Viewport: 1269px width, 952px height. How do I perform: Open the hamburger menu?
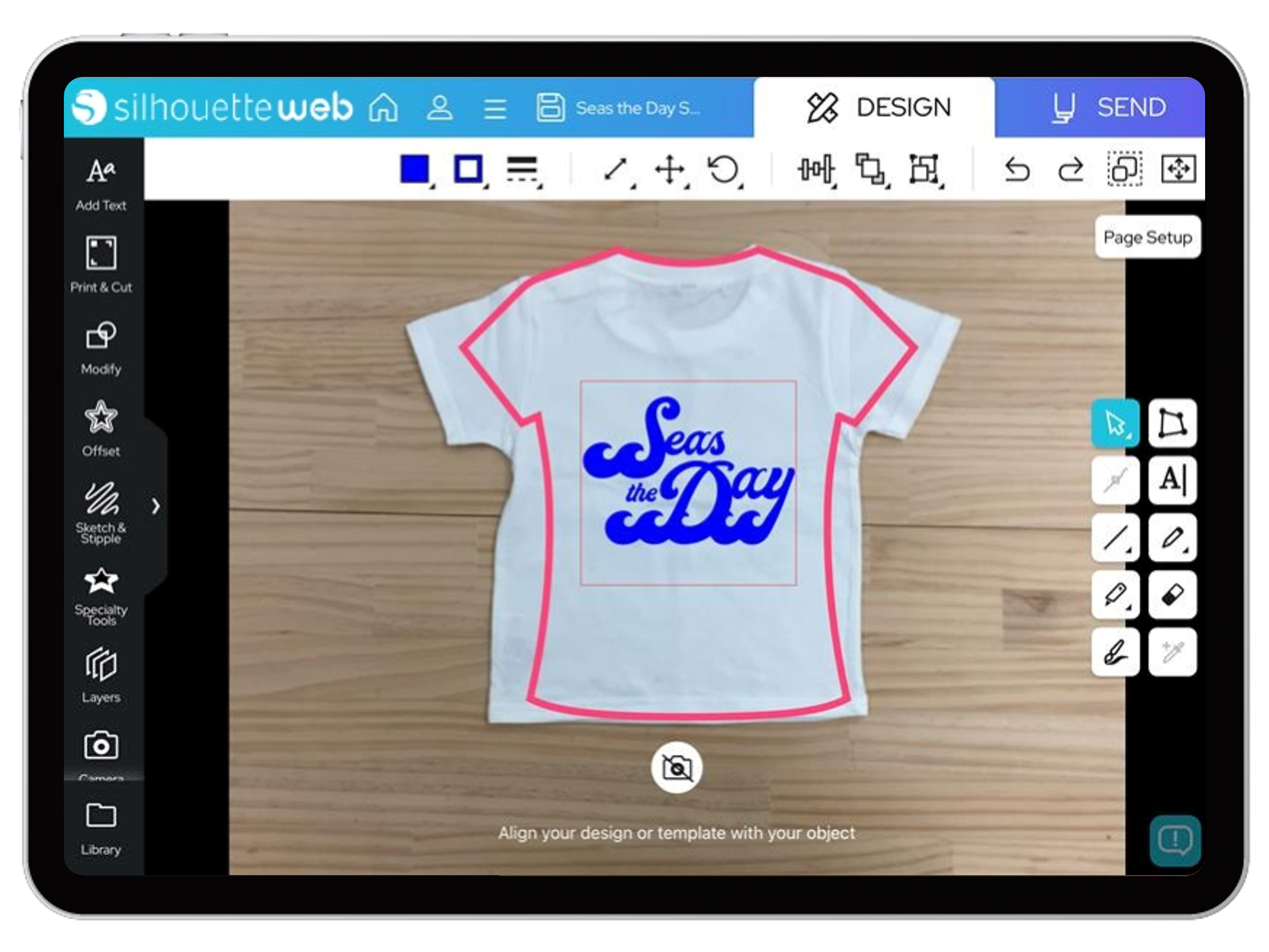coord(494,107)
